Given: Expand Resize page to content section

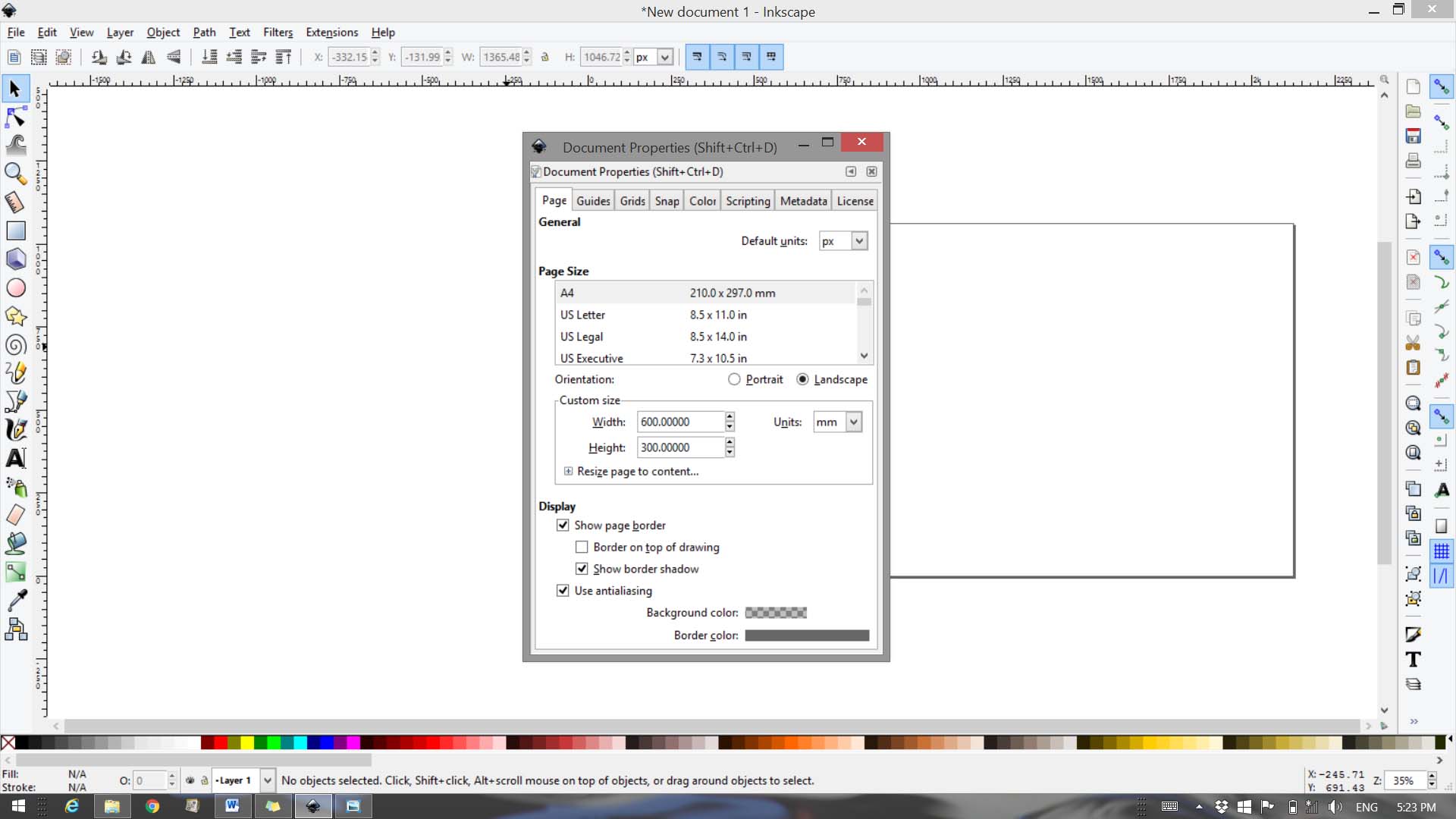Looking at the screenshot, I should pos(568,471).
